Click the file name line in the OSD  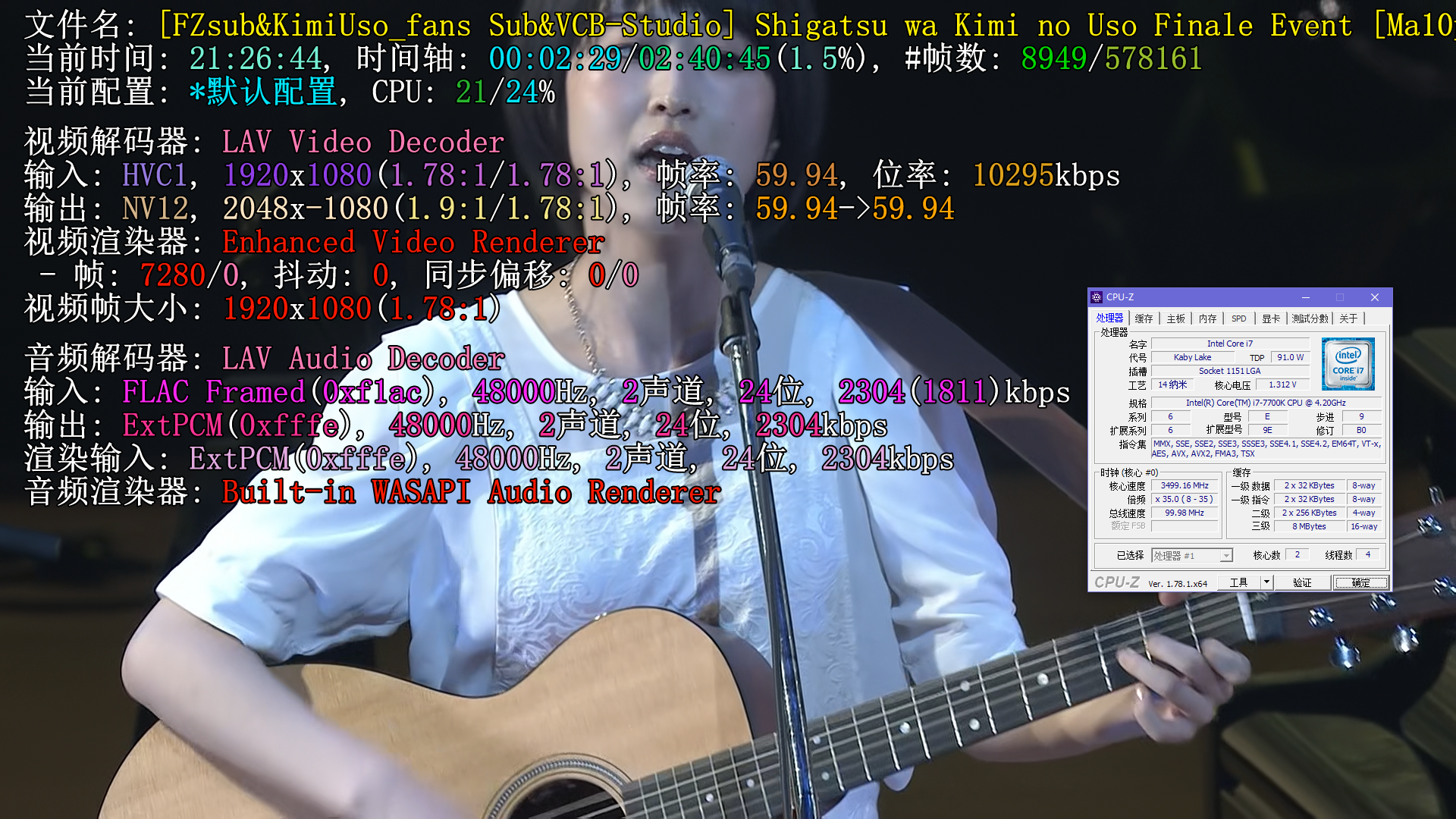point(739,25)
